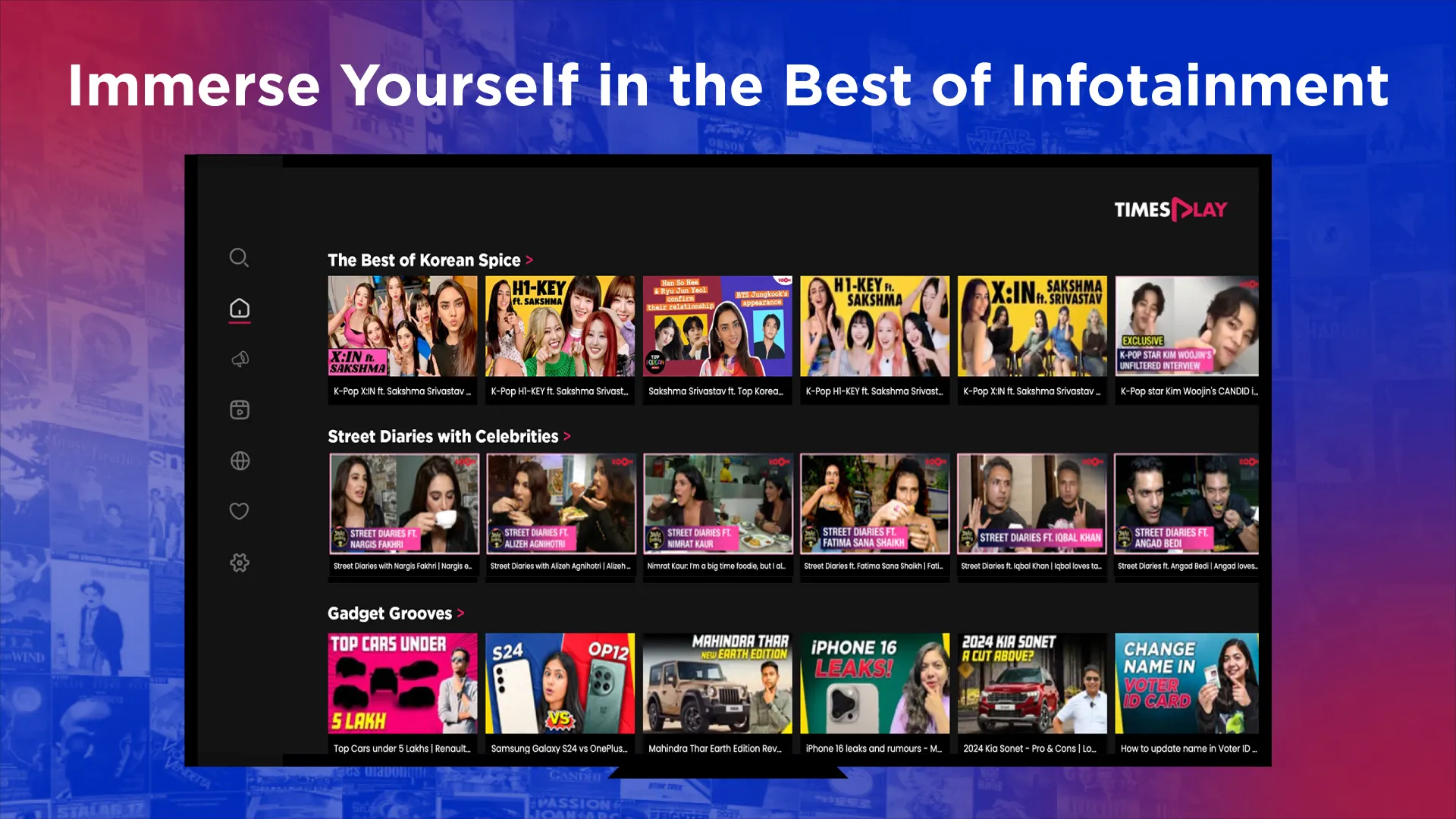Play Mahindra Thar Earth Edition thumbnail
Viewport: 1456px width, 819px height.
pos(717,683)
